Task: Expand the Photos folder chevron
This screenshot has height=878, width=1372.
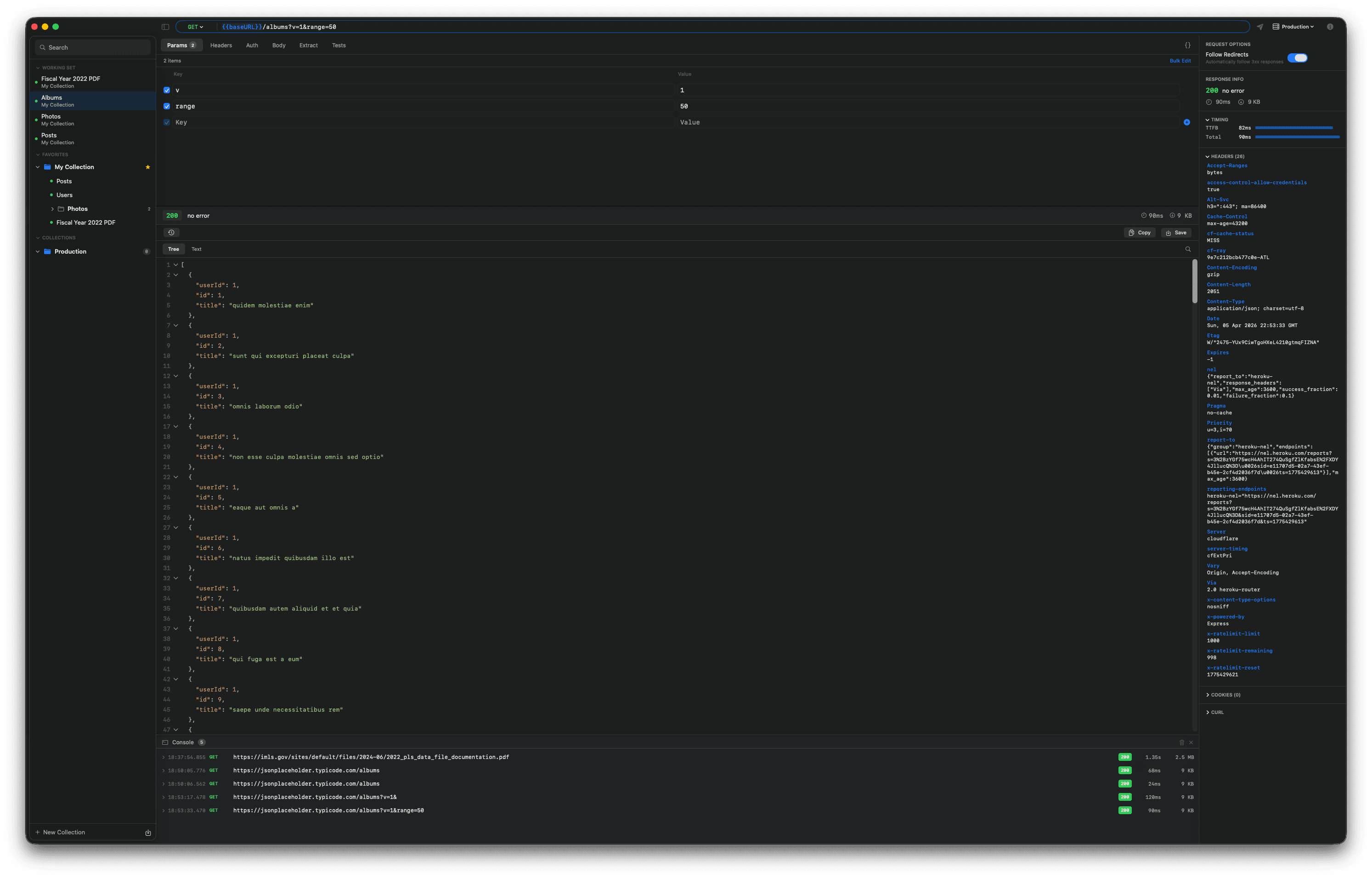Action: point(52,209)
